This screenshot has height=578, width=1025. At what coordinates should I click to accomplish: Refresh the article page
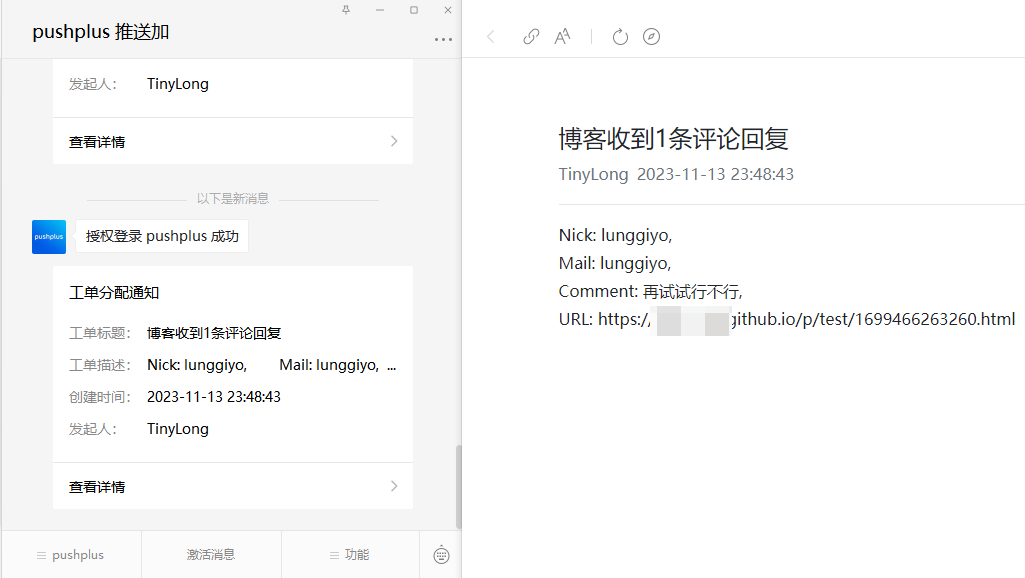point(620,36)
